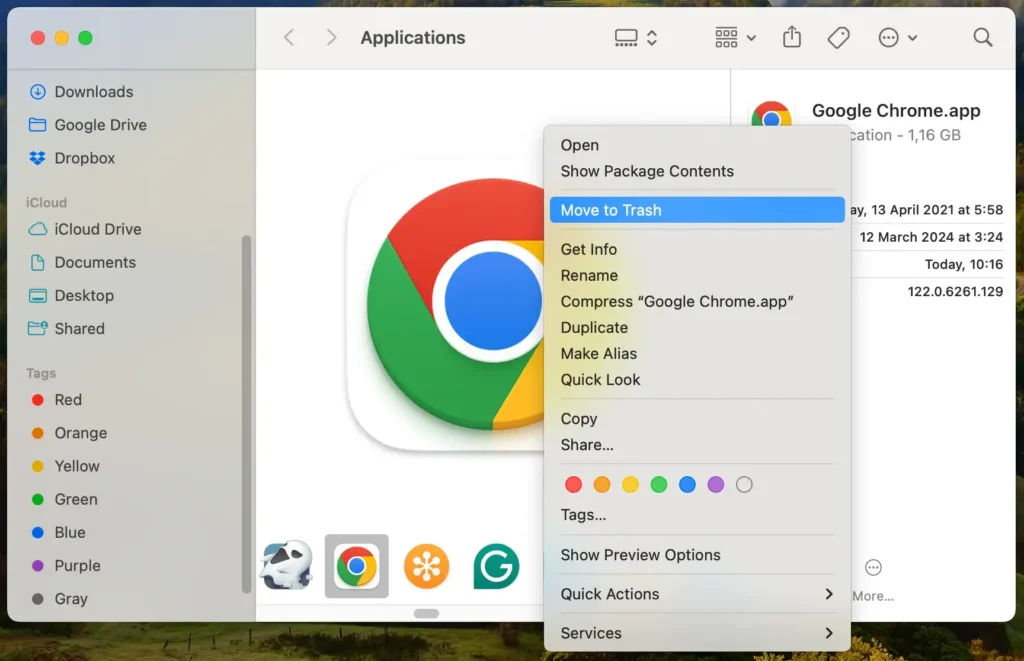Click the sidebar vertical scrollbar

click(x=246, y=413)
